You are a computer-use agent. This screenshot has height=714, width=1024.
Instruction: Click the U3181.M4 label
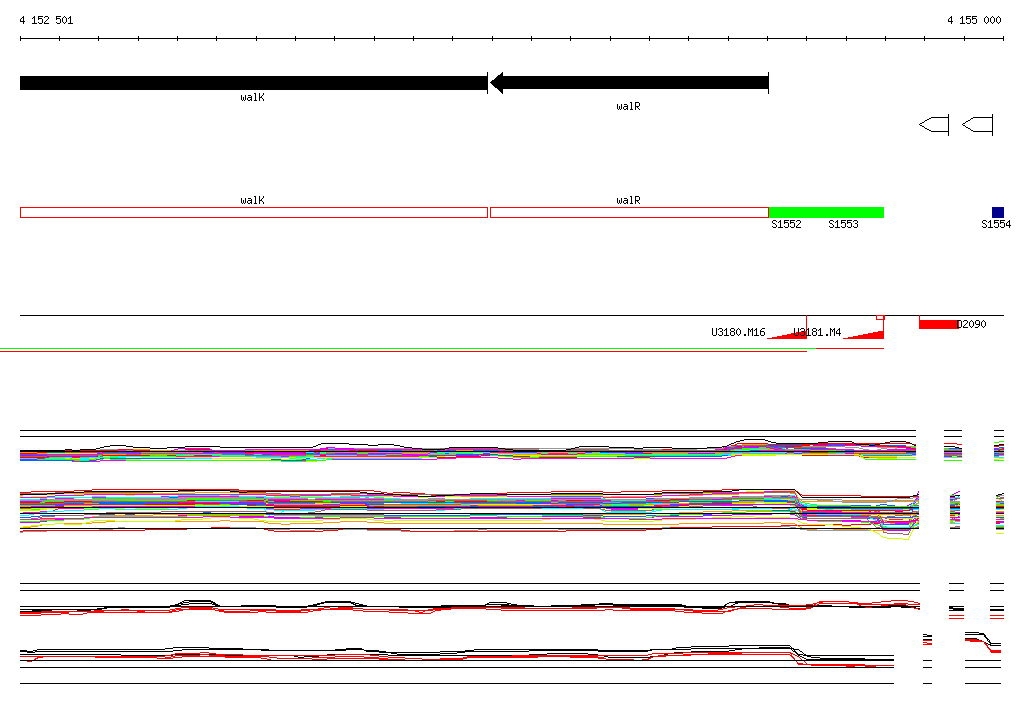point(817,333)
